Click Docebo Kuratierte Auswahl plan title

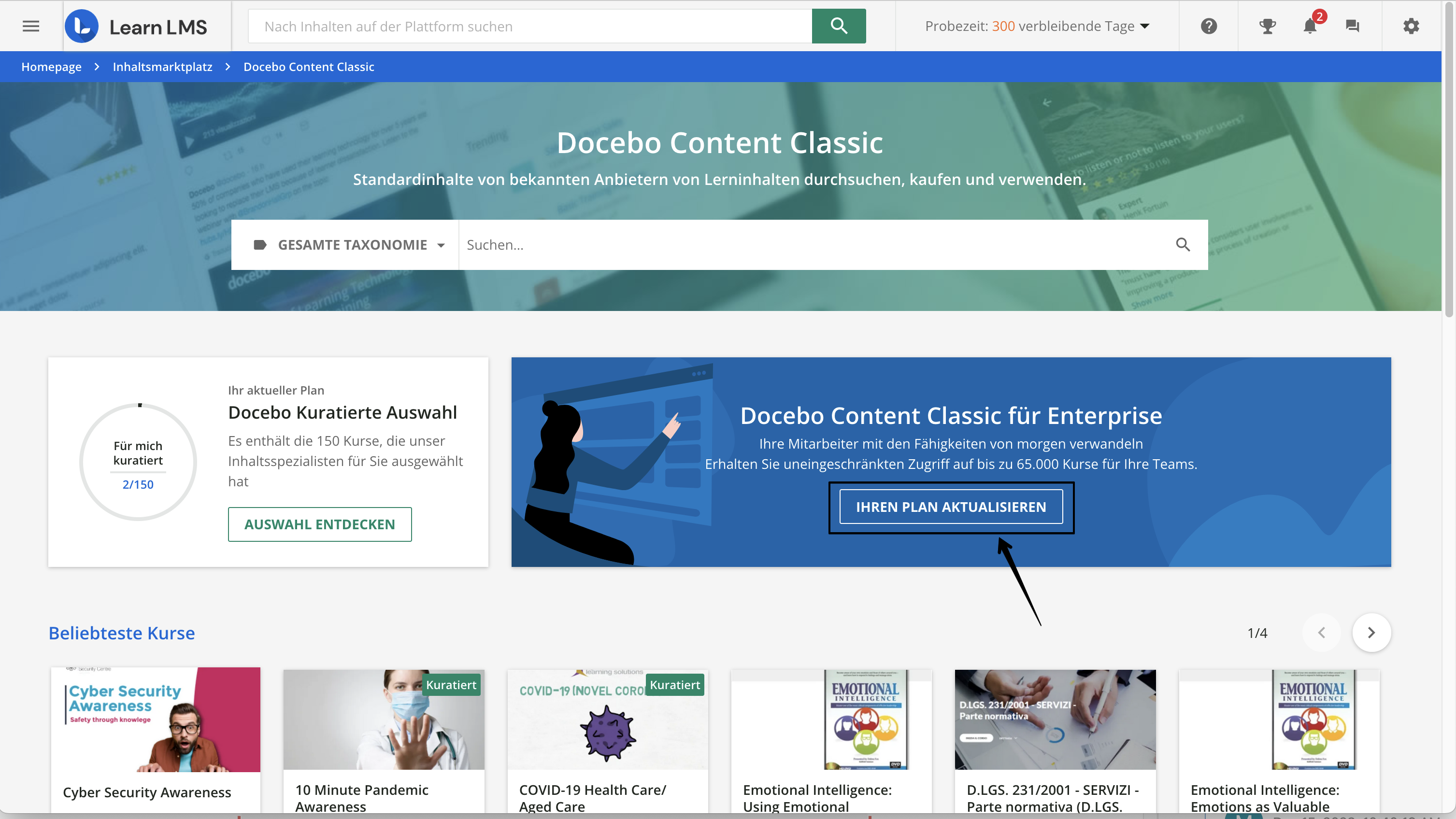(x=343, y=412)
